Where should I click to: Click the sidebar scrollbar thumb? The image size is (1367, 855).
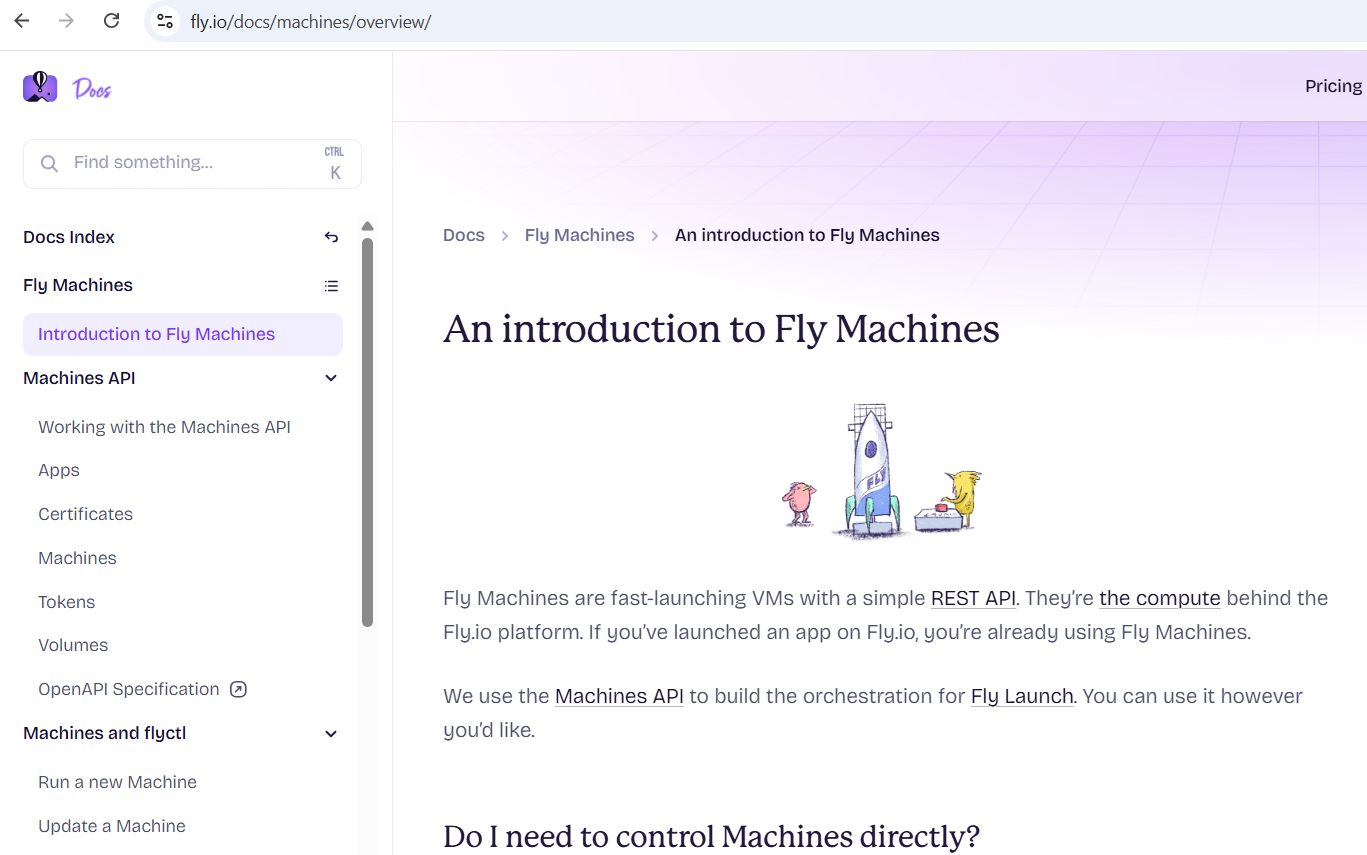(367, 432)
